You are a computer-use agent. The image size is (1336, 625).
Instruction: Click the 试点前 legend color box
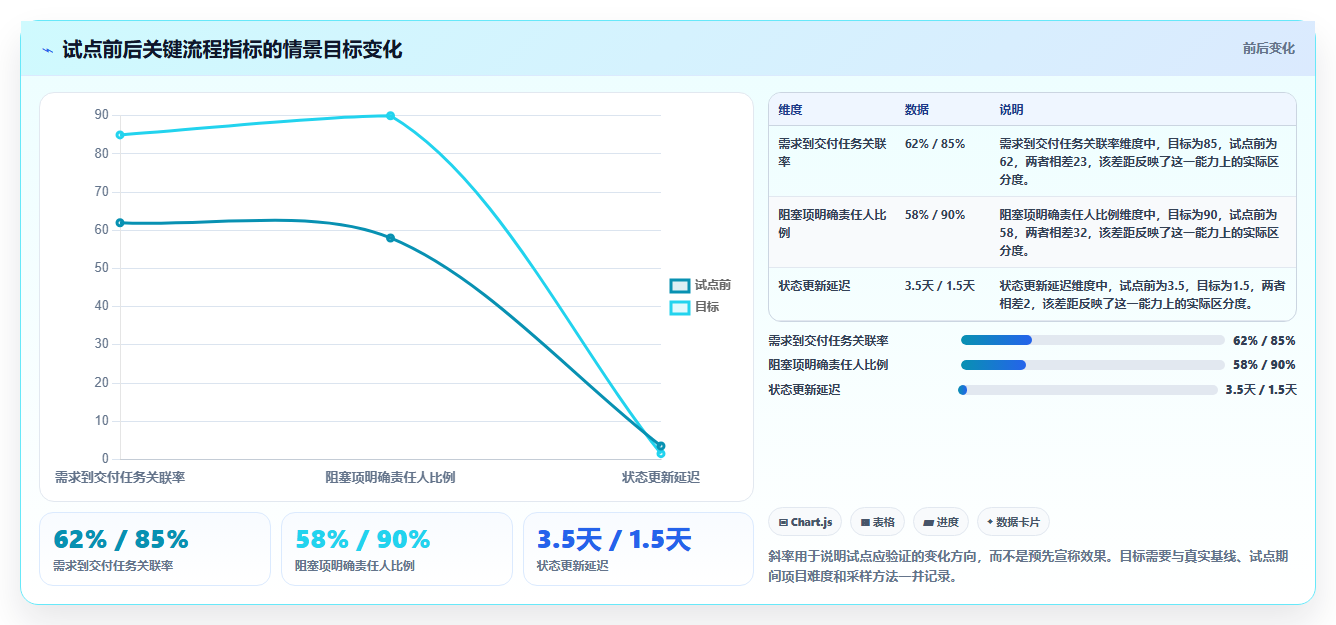(x=680, y=286)
